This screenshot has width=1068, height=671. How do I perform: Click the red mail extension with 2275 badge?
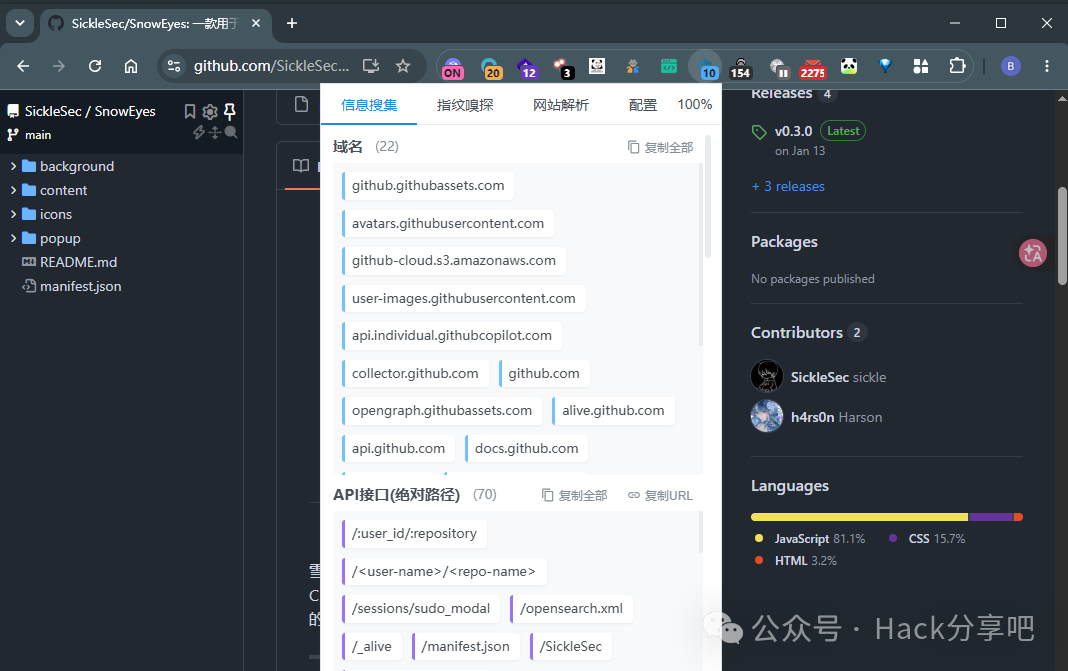pyautogui.click(x=813, y=67)
